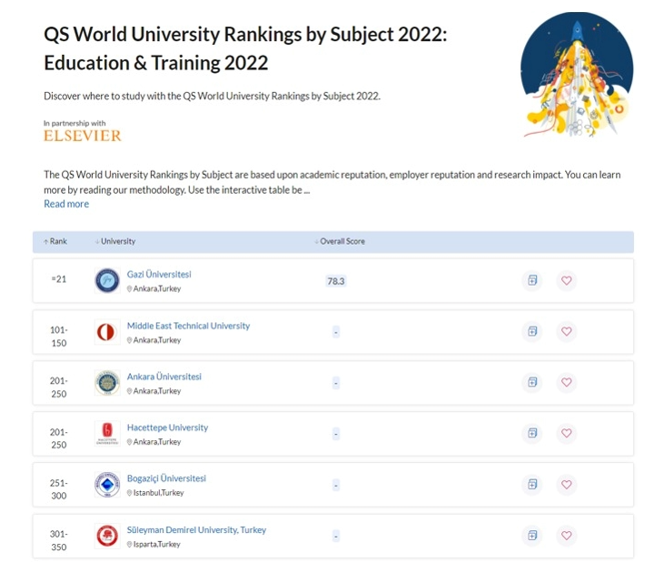Add Middle East Technical University to compare
Image resolution: width=658 pixels, height=564 pixels.
pos(532,332)
